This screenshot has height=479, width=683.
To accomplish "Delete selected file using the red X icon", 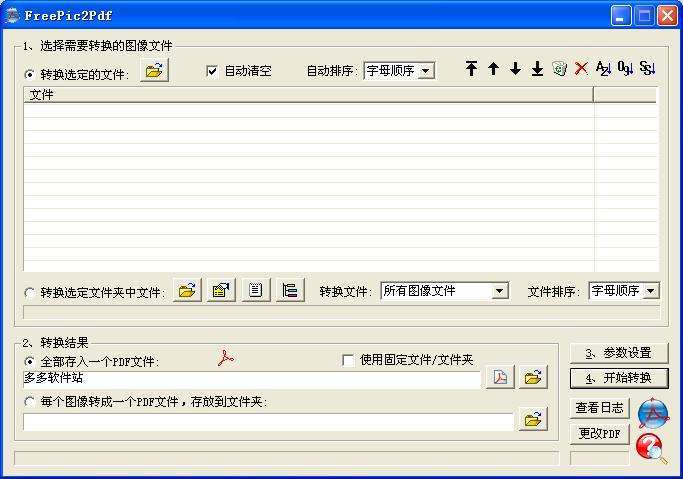I will [x=581, y=68].
